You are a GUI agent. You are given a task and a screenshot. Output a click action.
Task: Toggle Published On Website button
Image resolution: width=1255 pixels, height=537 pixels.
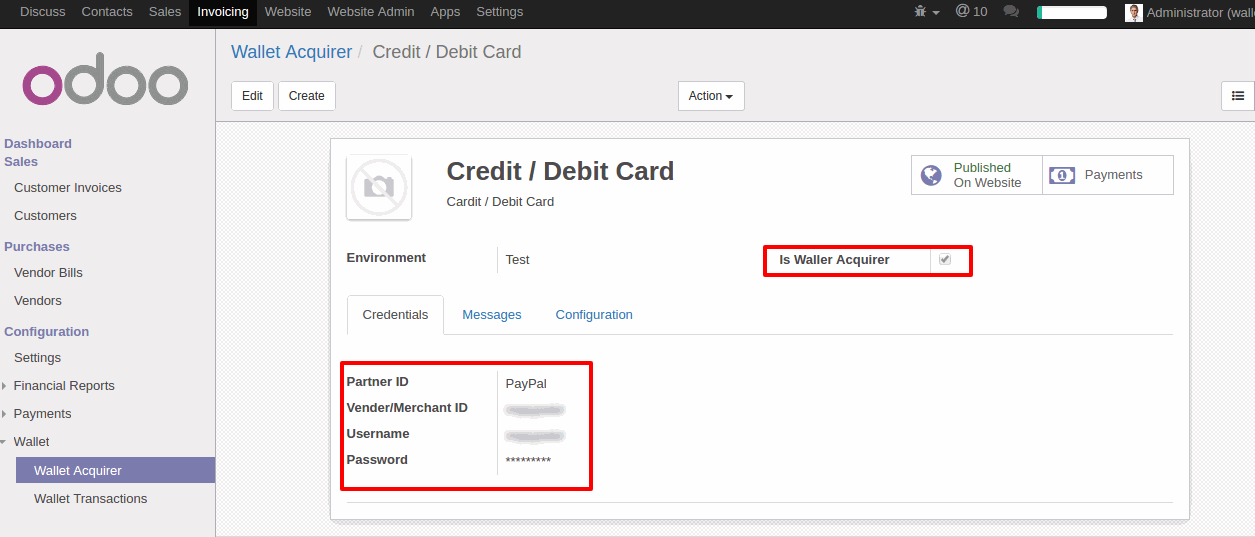coord(977,175)
